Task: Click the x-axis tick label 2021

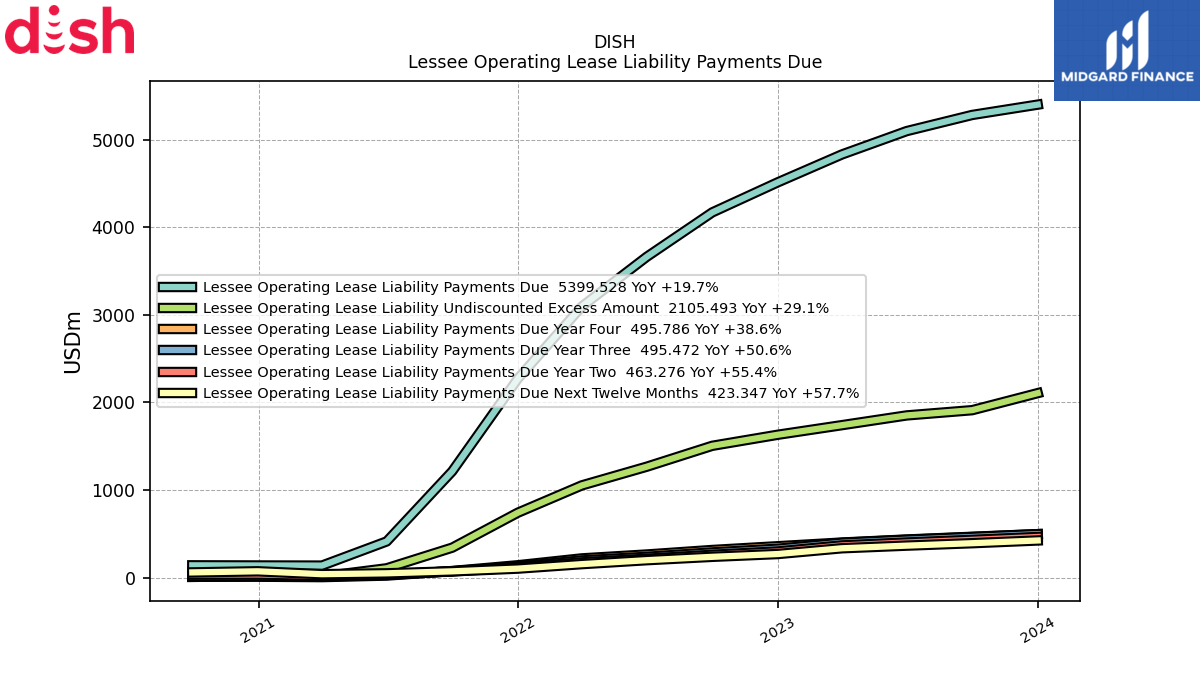Action: click(258, 630)
